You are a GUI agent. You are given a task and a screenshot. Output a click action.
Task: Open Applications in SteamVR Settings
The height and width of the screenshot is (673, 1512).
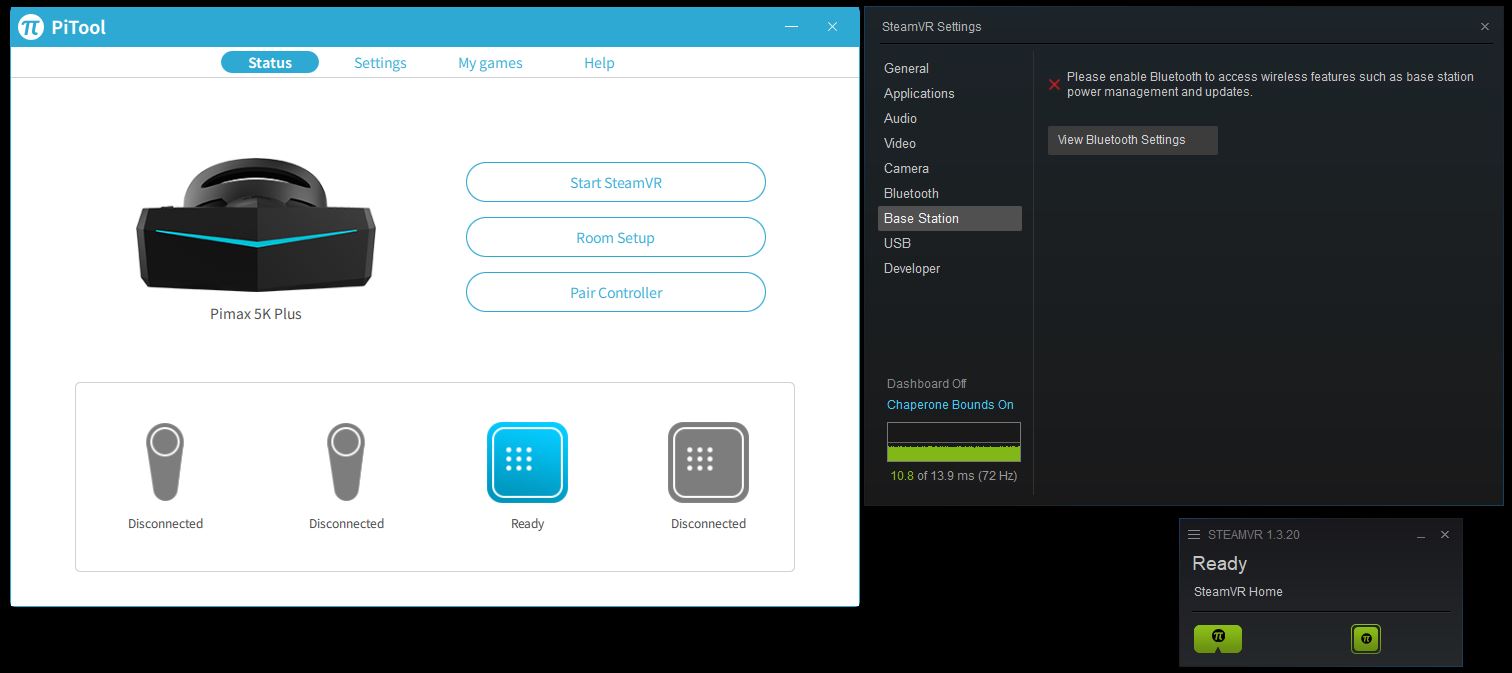pyautogui.click(x=919, y=93)
